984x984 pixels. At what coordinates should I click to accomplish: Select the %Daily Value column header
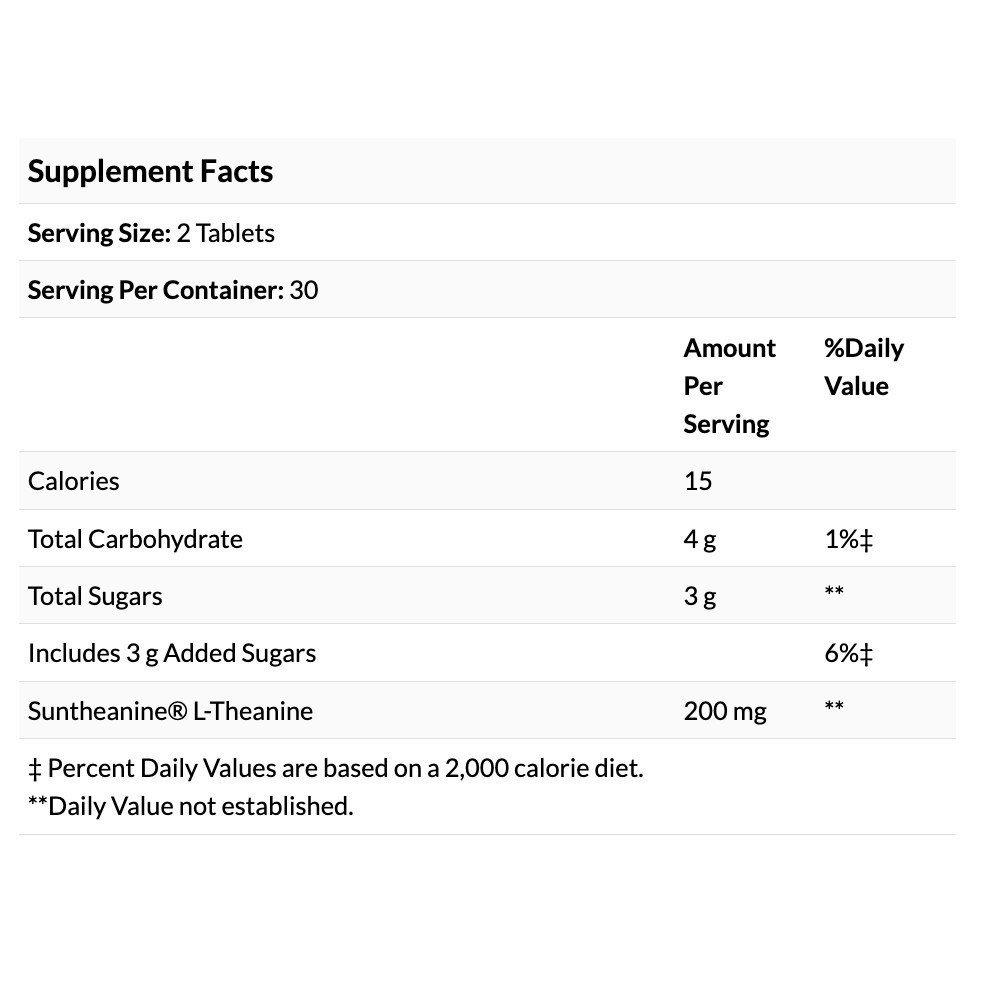click(x=863, y=366)
